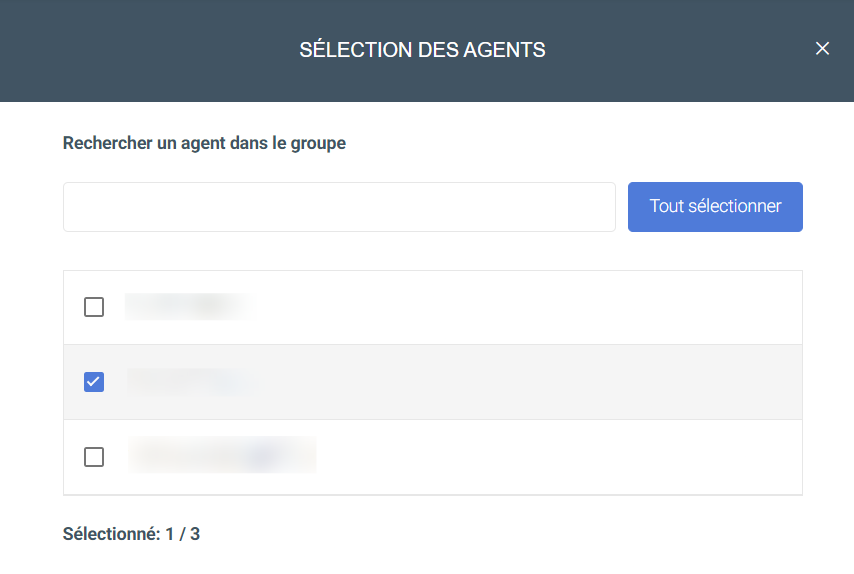Click the gap between search field and button

[621, 207]
